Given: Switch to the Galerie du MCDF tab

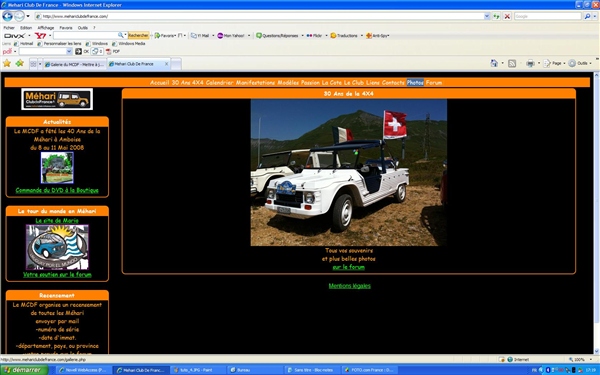Looking at the screenshot, I should click(74, 64).
